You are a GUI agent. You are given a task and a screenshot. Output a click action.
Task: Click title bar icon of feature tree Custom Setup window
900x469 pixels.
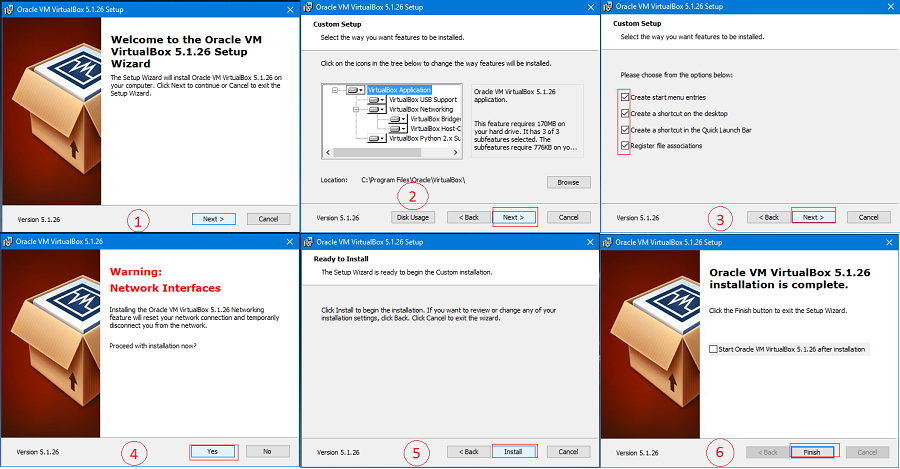click(x=308, y=7)
